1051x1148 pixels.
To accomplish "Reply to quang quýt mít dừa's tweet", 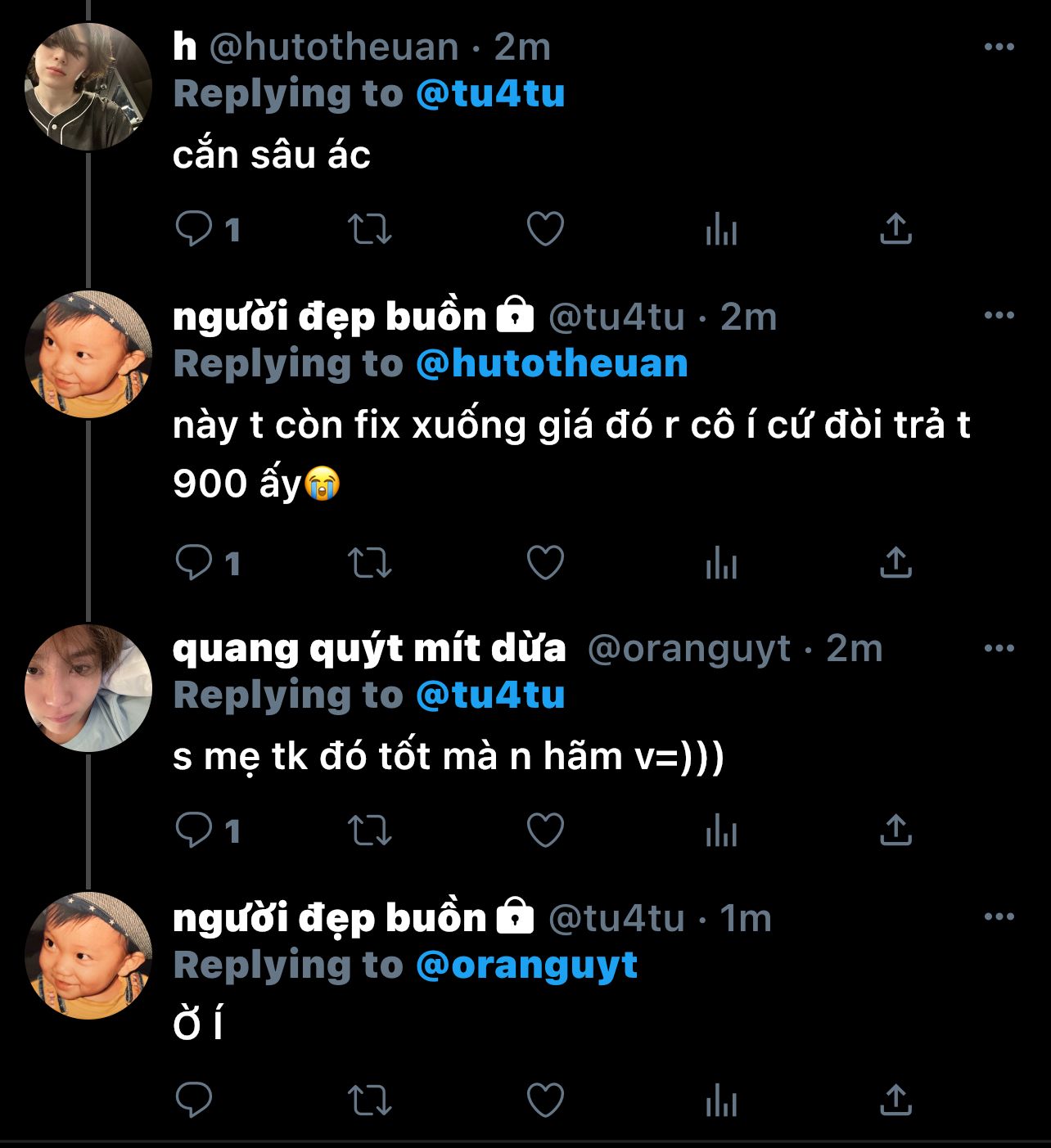I will tap(195, 831).
